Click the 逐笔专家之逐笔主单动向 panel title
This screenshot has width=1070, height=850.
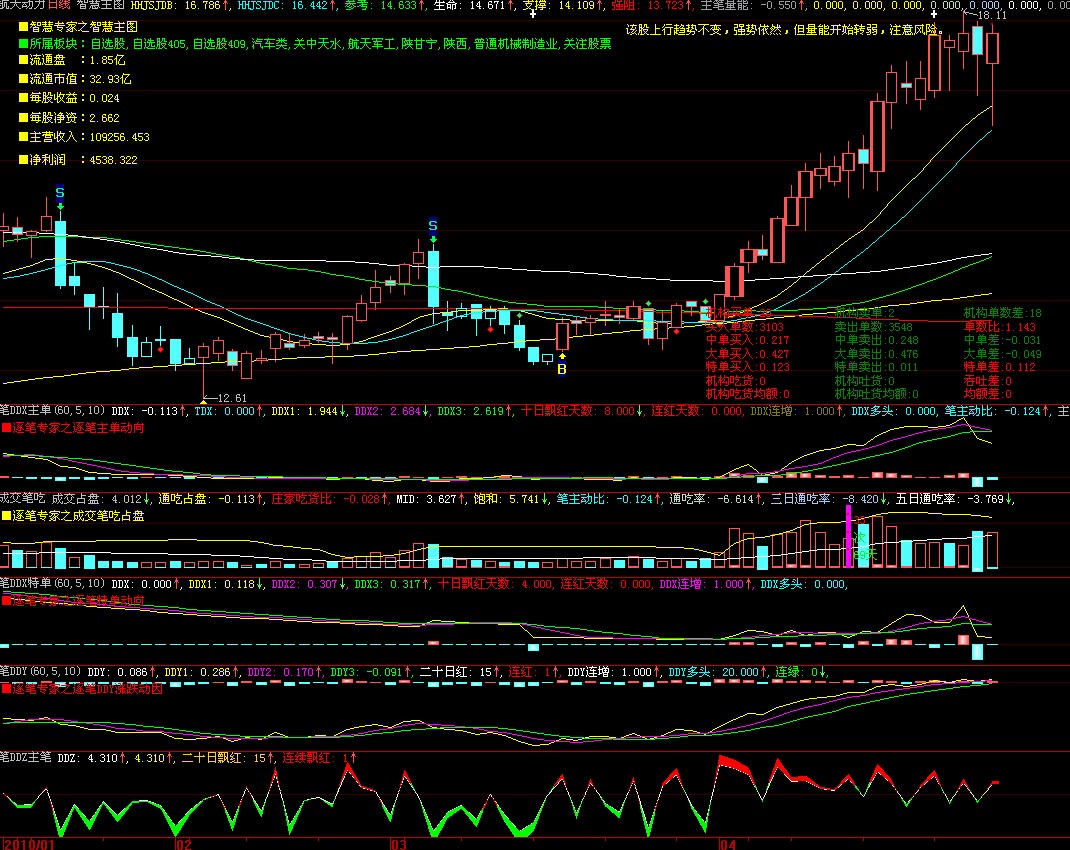[x=73, y=428]
